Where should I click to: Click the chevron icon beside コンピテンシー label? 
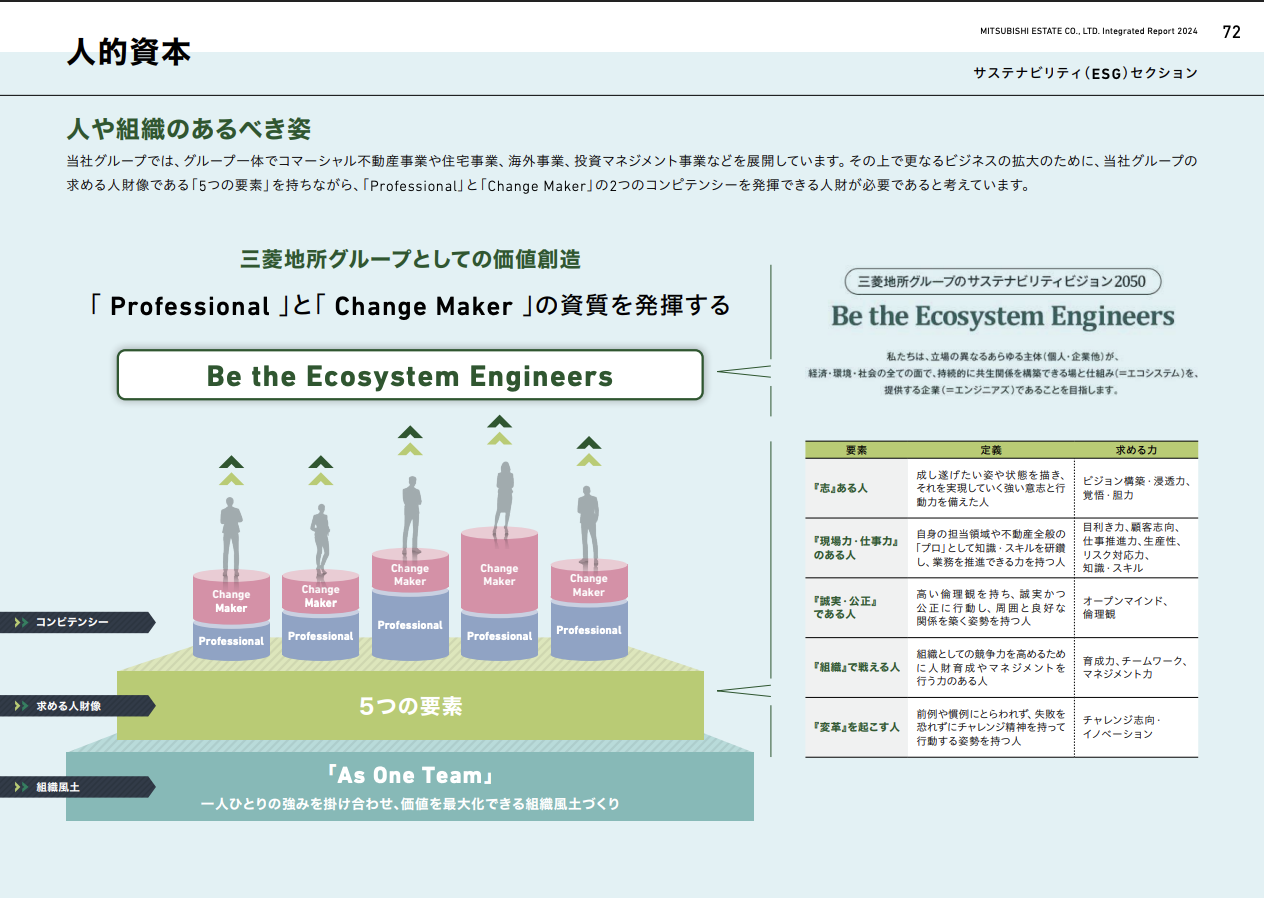tap(21, 622)
